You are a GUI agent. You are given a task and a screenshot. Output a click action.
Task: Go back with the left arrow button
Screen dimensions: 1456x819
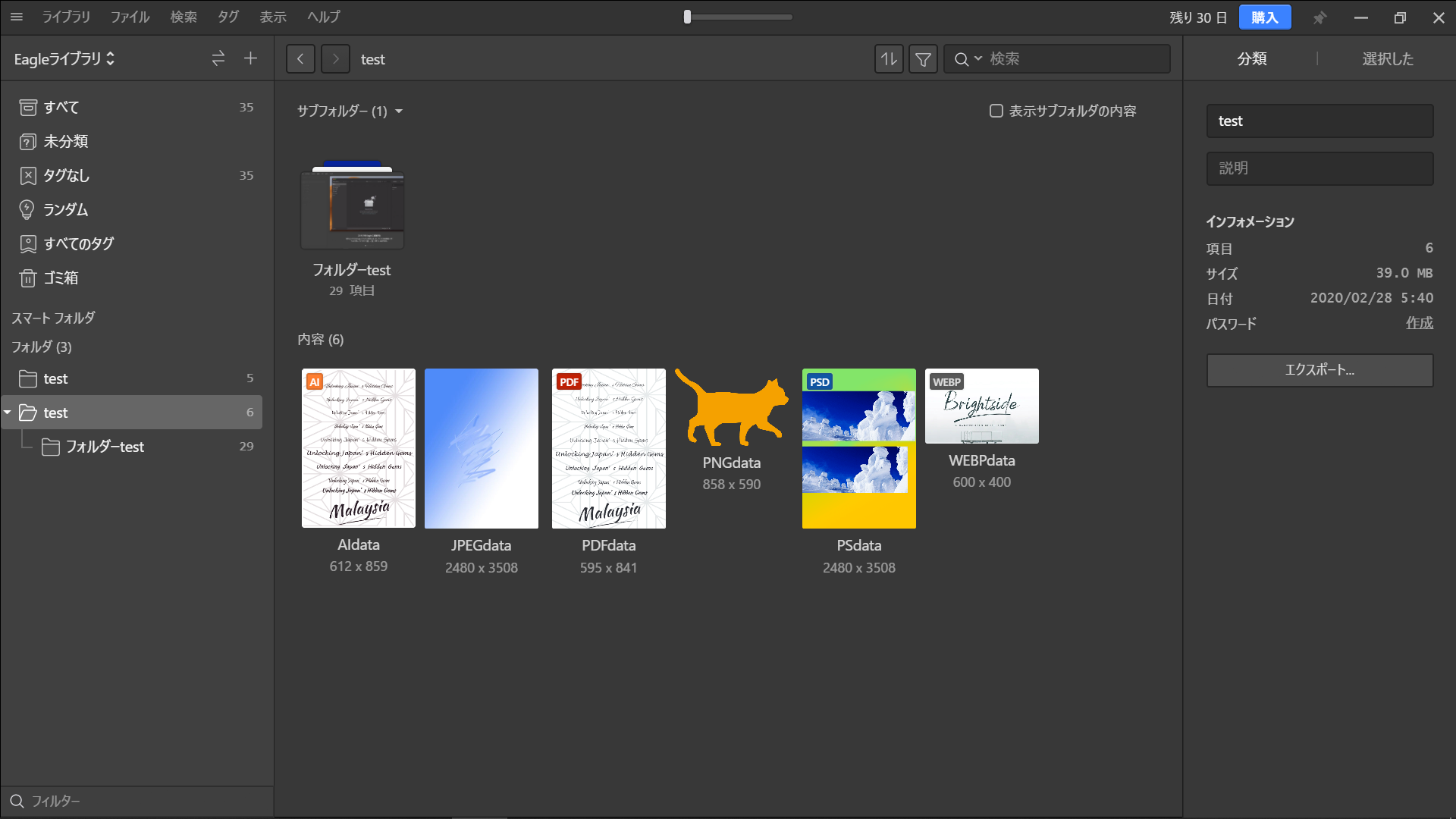pyautogui.click(x=300, y=58)
